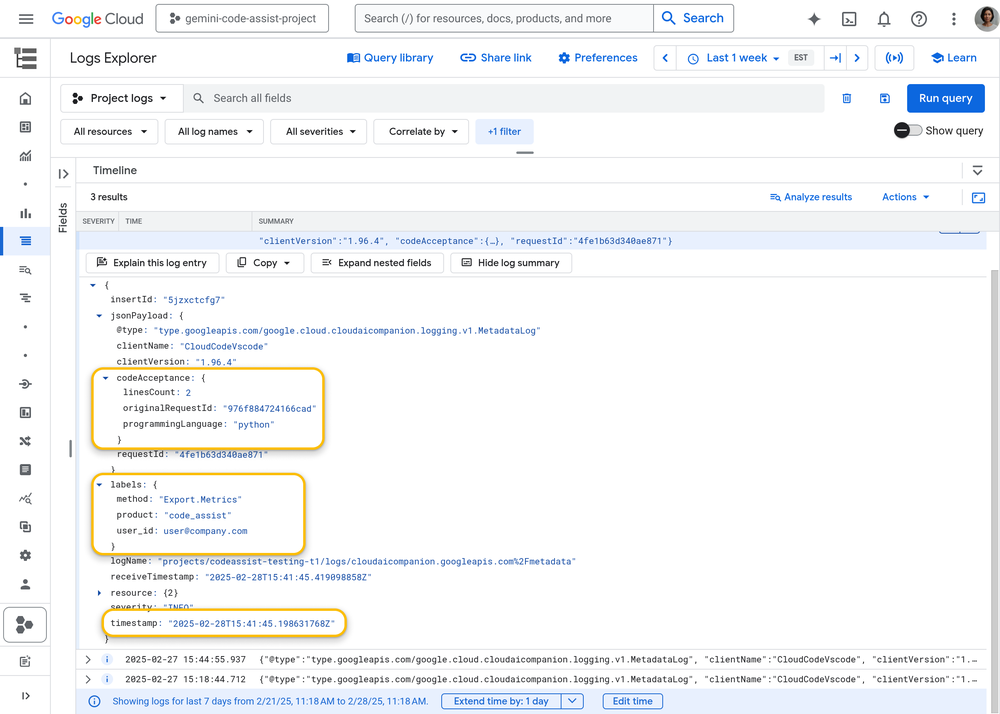This screenshot has width=1000, height=714.
Task: Expand the left sidebar at bottom
Action: 25,696
